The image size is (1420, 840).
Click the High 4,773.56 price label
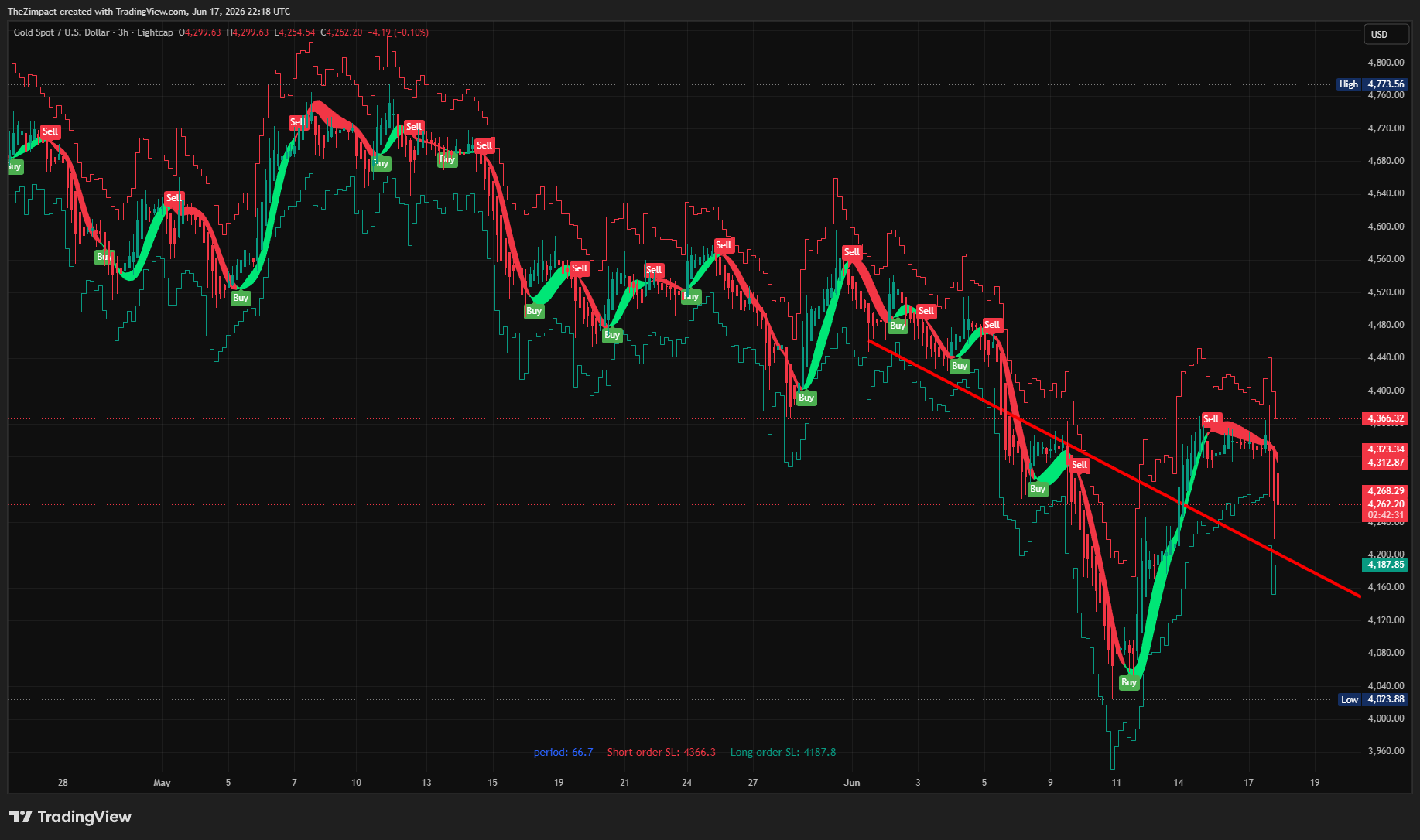click(x=1372, y=84)
